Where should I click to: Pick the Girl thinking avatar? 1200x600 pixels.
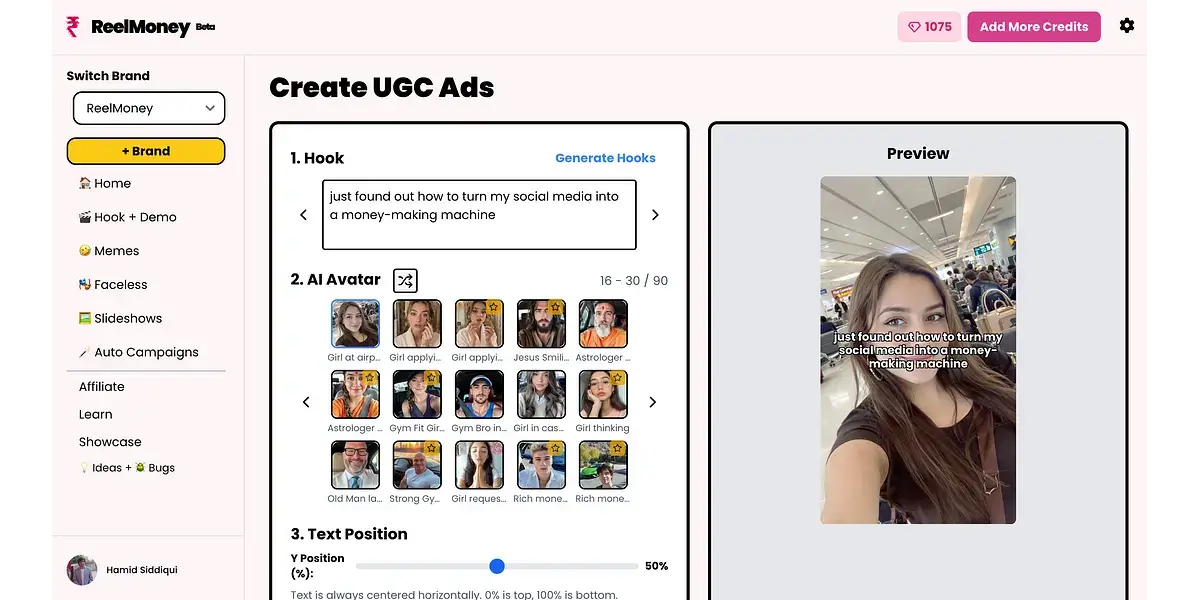tap(603, 394)
